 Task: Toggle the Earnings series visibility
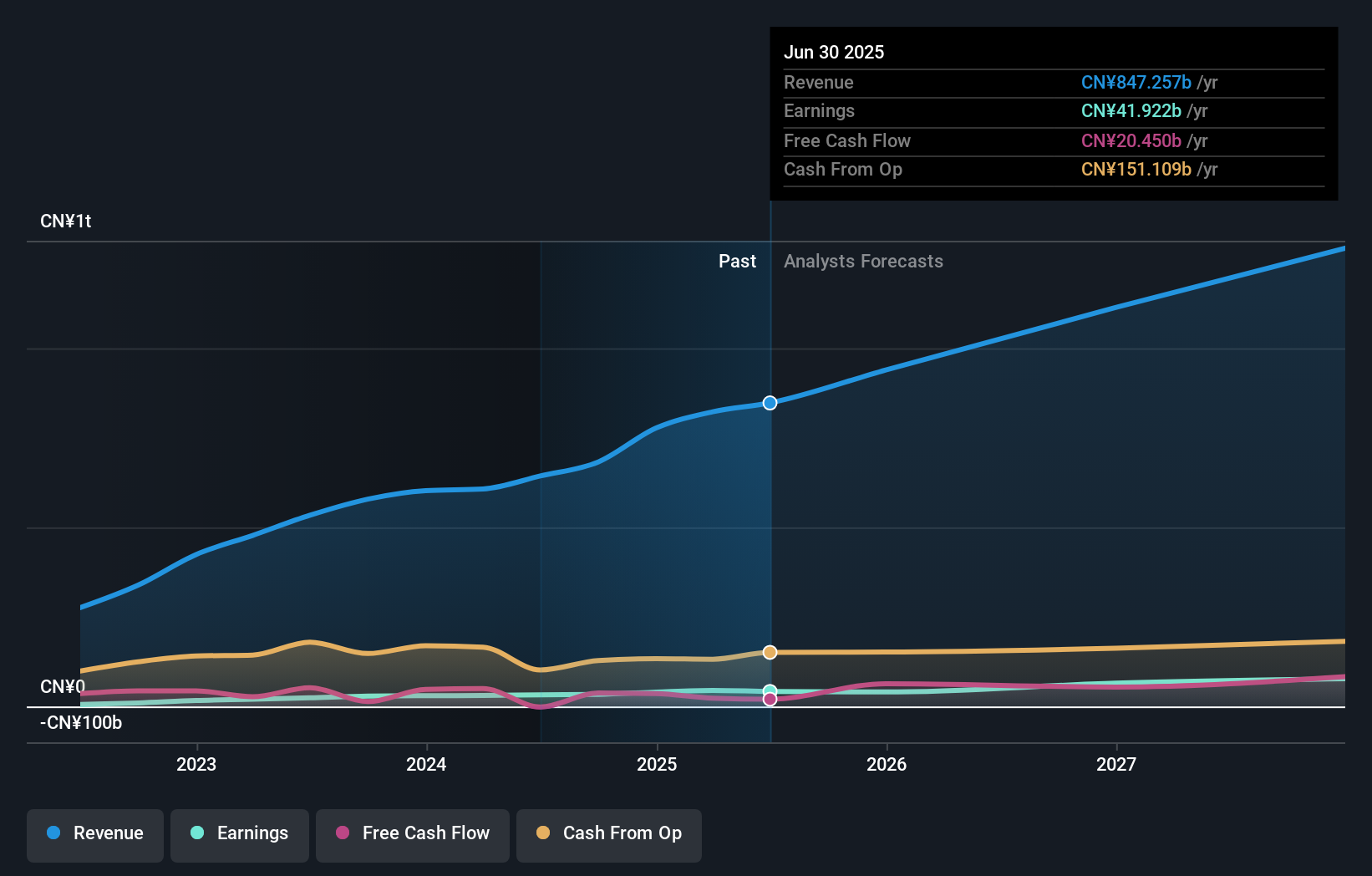coord(239,833)
